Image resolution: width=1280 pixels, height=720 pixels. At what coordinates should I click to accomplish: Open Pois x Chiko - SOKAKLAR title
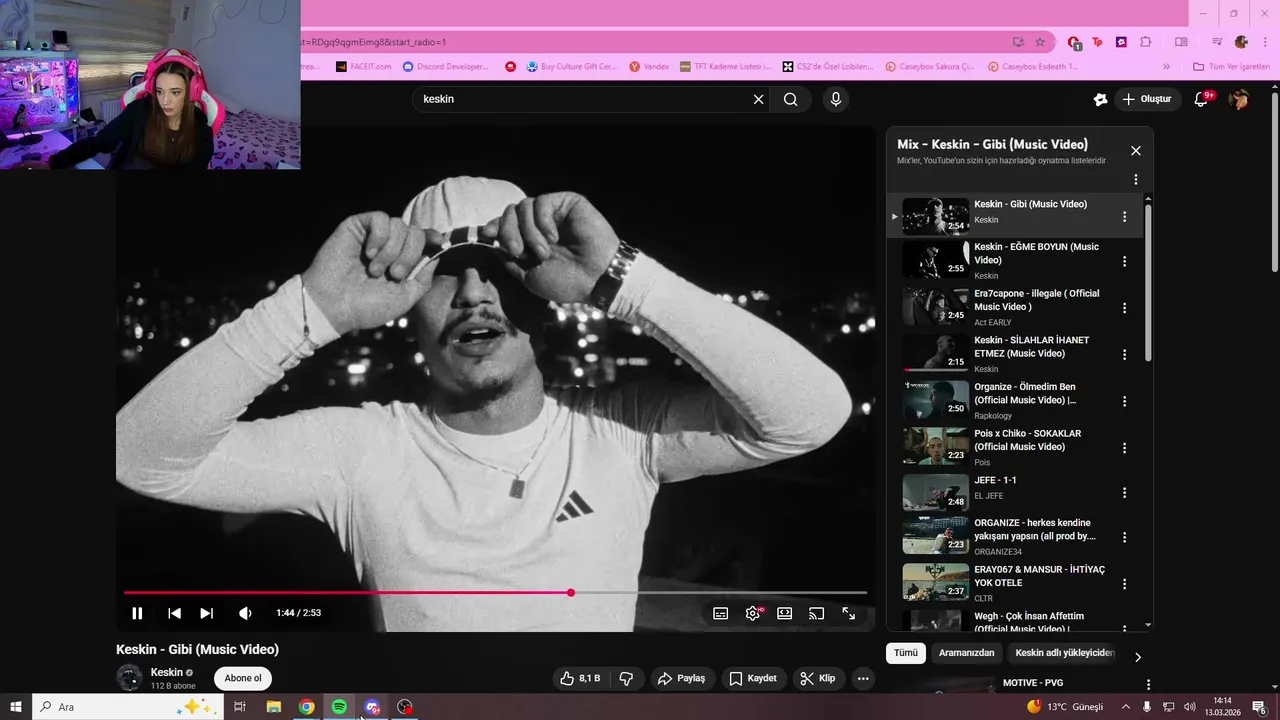[x=1028, y=440]
